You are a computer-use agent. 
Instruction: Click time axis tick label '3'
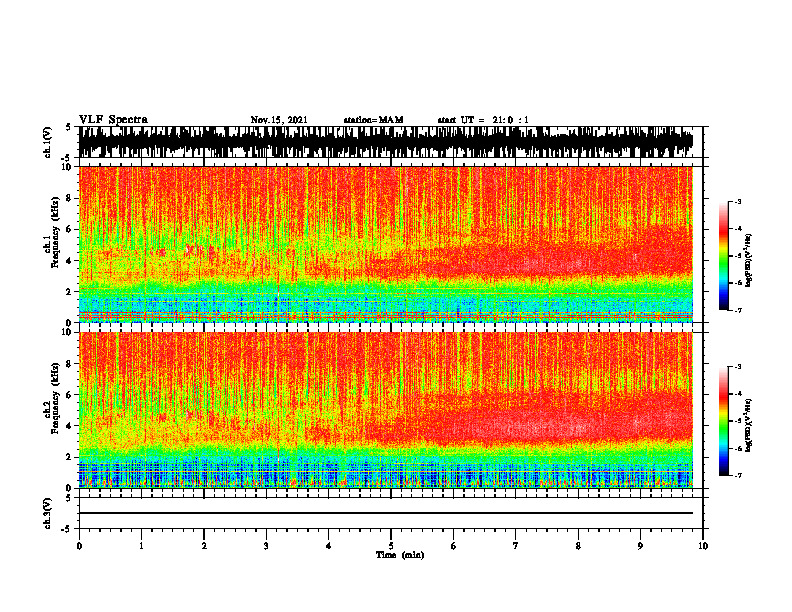point(266,546)
